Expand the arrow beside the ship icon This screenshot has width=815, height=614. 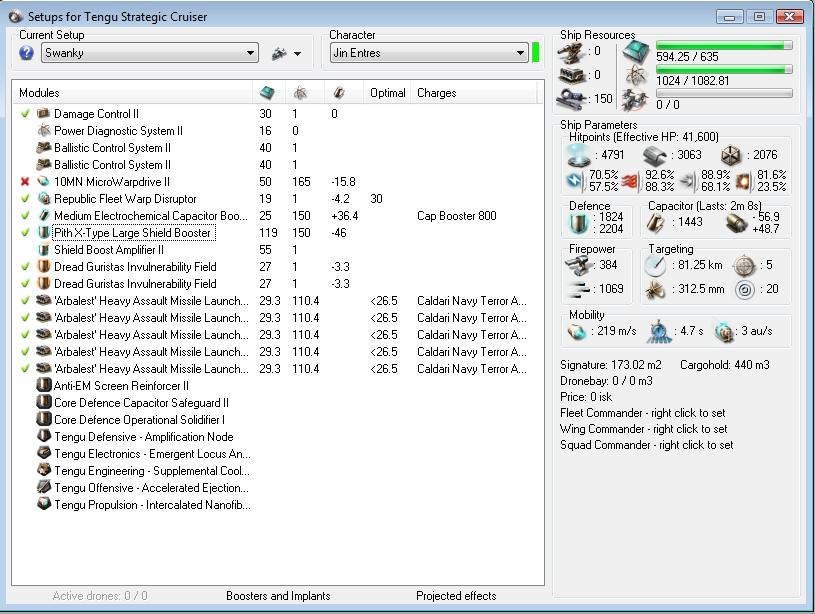tap(297, 54)
